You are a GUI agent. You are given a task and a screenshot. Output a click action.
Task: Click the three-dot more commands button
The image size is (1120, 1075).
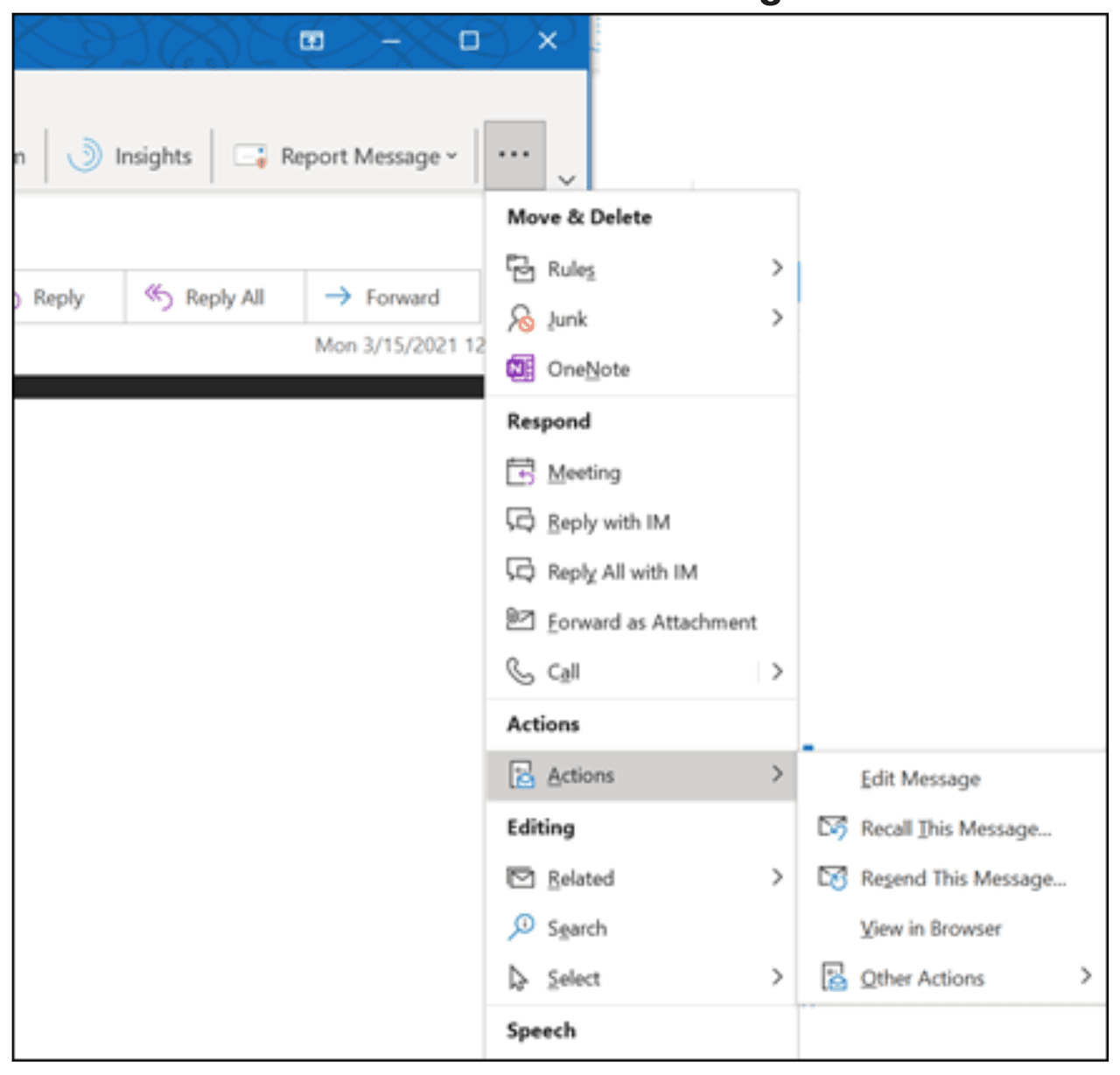[514, 155]
